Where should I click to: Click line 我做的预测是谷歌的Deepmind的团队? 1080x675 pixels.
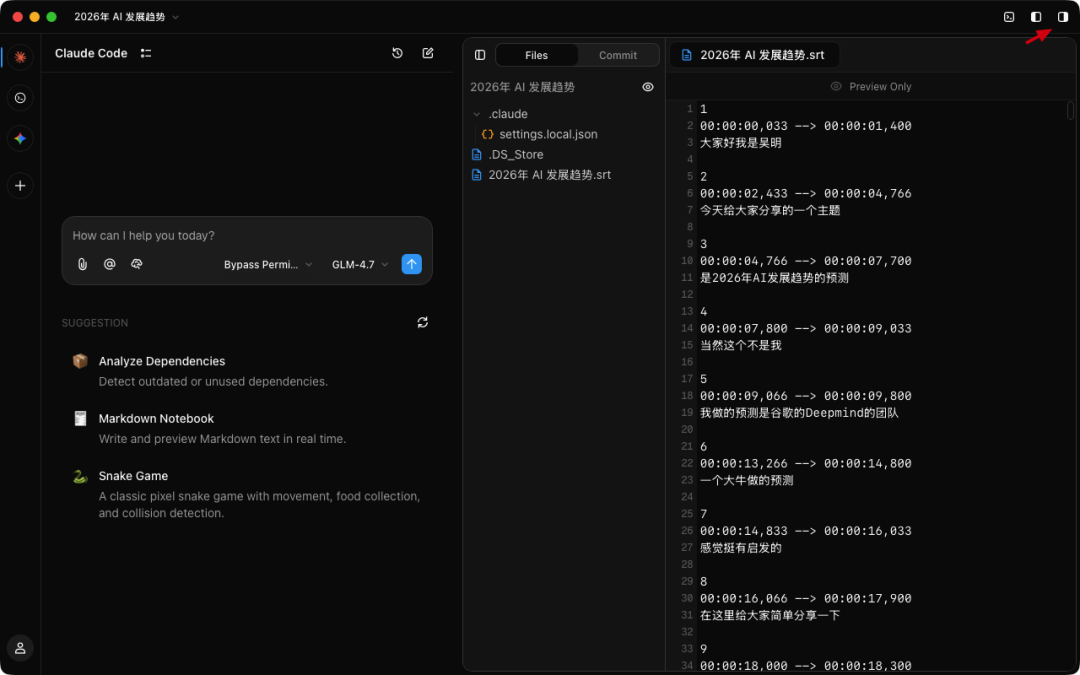799,413
